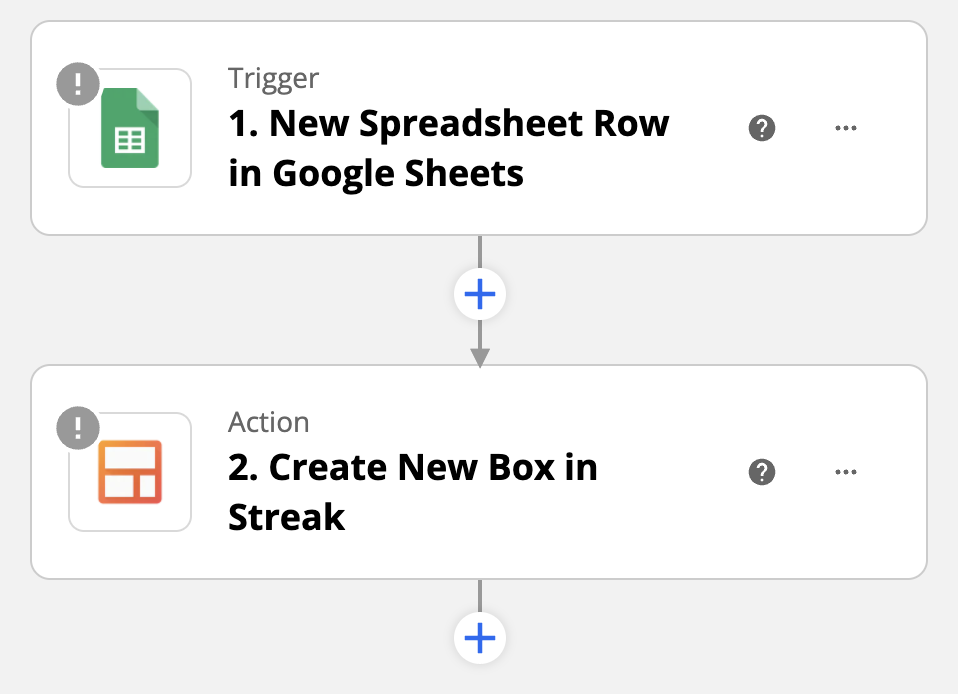Open more options for Streak action
This screenshot has width=958, height=694.
[x=846, y=472]
